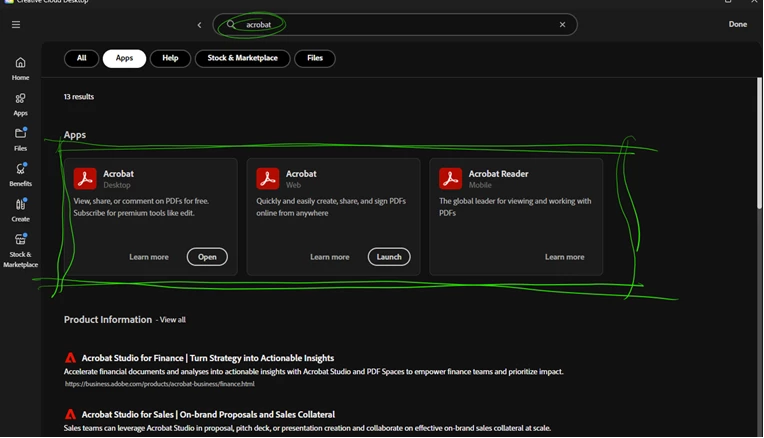View all Product Information results
764x438 pixels.
(172, 320)
